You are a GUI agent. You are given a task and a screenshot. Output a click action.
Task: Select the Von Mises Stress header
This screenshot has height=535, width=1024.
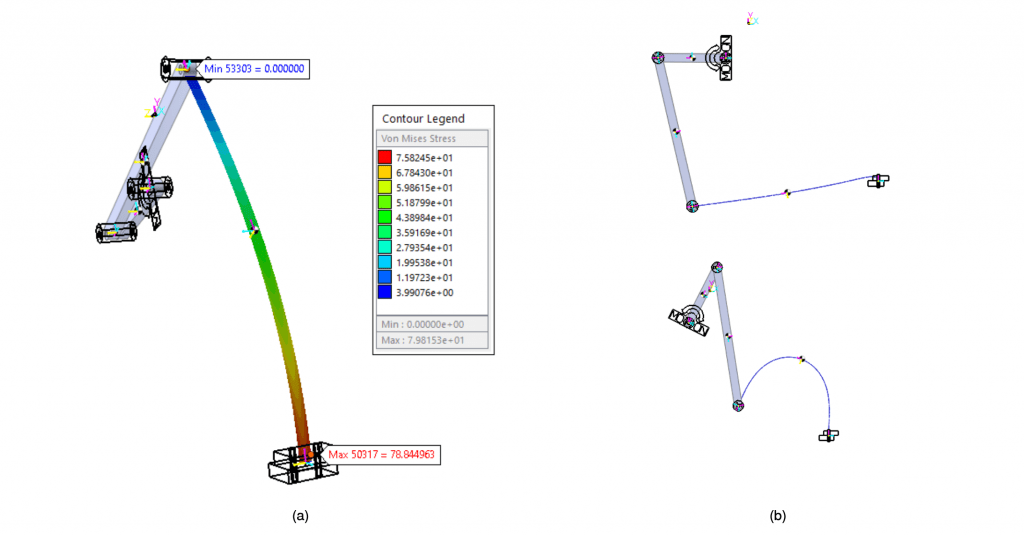coord(432,138)
